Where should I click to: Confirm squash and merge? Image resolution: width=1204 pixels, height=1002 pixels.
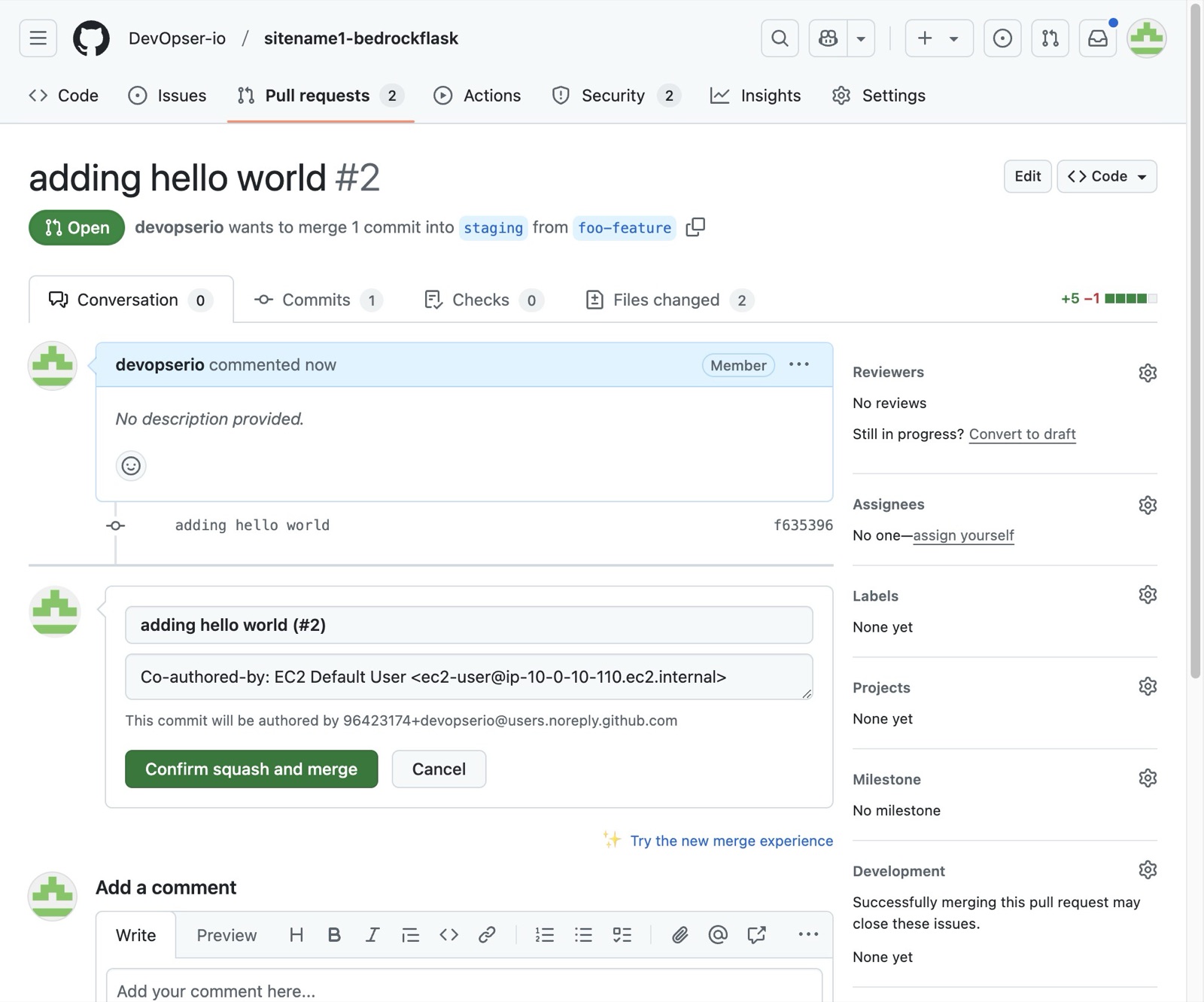251,769
